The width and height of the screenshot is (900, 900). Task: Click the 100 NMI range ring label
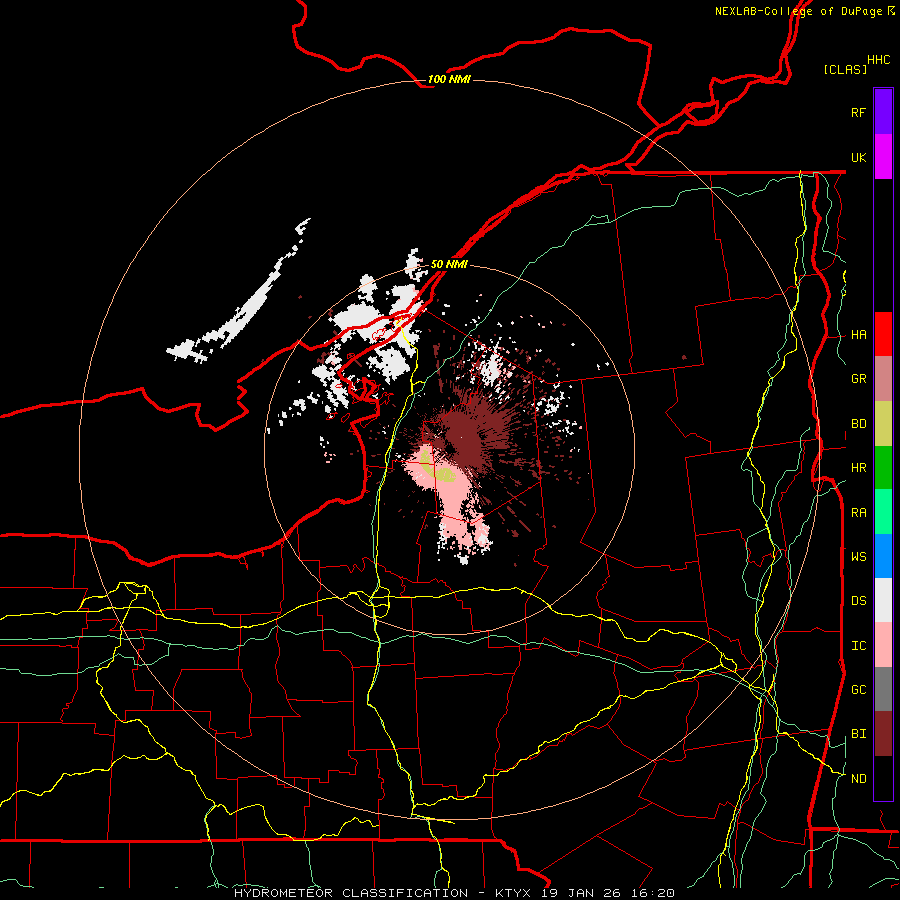pos(449,79)
